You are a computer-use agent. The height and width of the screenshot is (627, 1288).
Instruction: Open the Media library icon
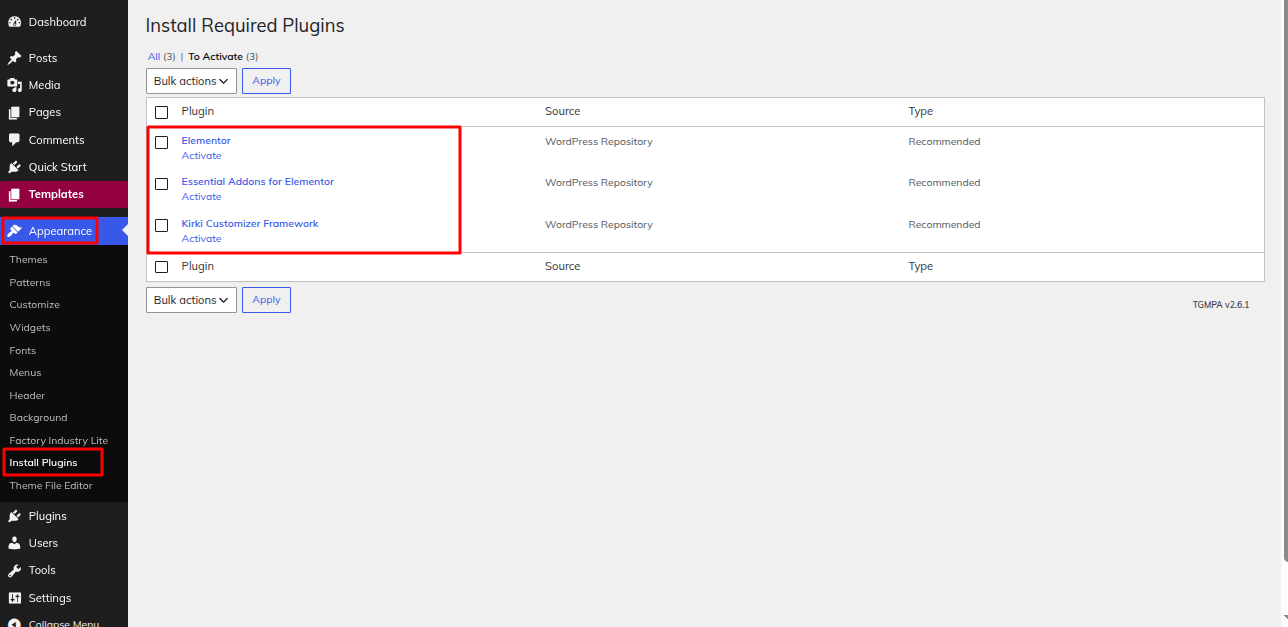point(15,85)
